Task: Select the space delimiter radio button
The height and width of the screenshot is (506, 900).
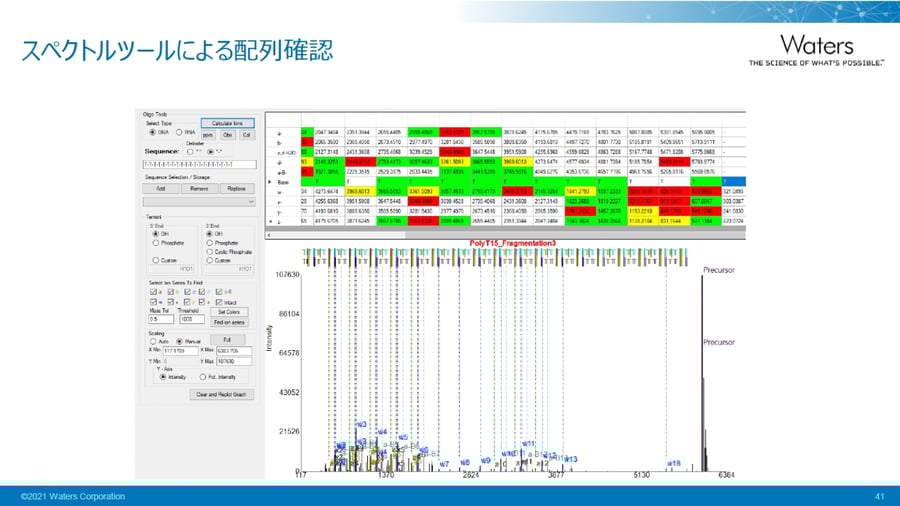Action: tap(190, 152)
